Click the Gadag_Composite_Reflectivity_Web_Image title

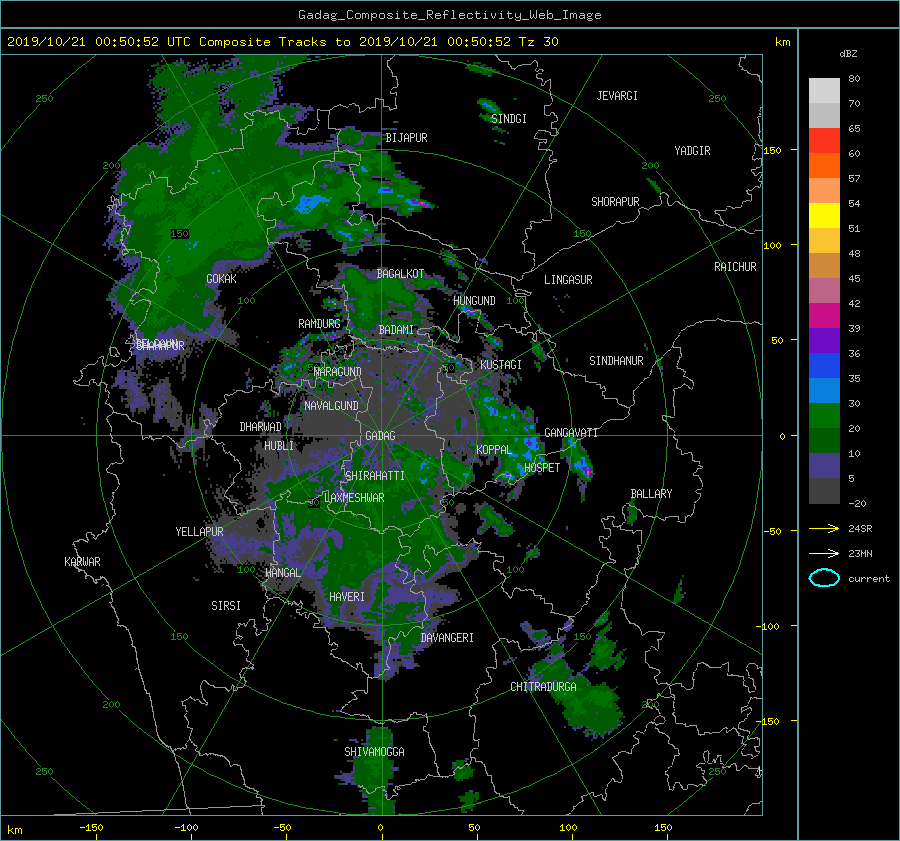449,15
